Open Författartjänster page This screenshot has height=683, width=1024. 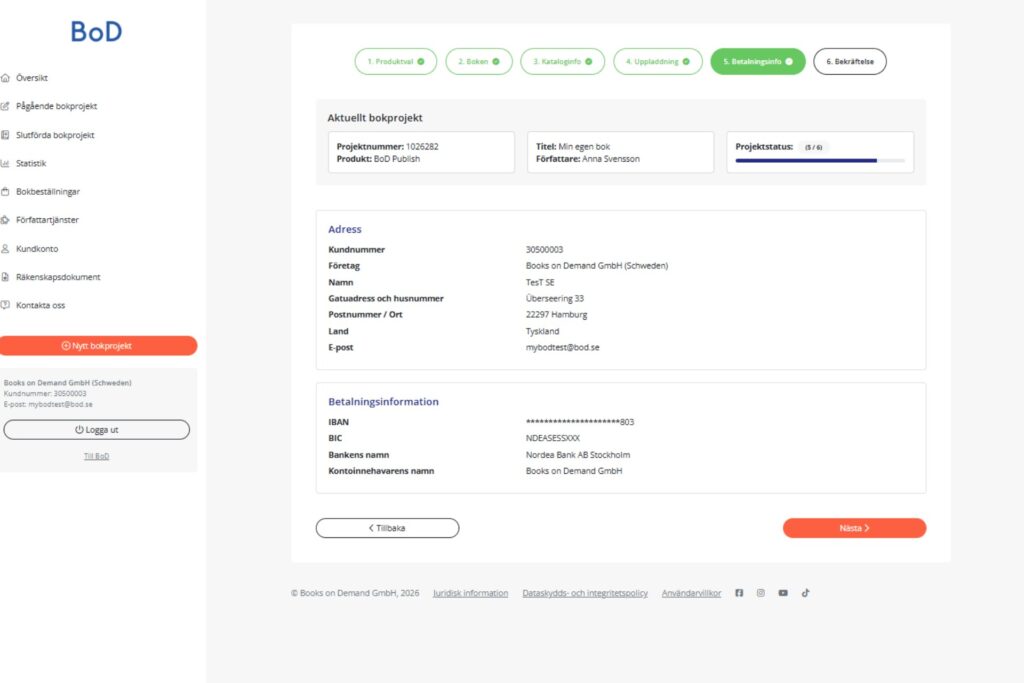click(x=47, y=220)
